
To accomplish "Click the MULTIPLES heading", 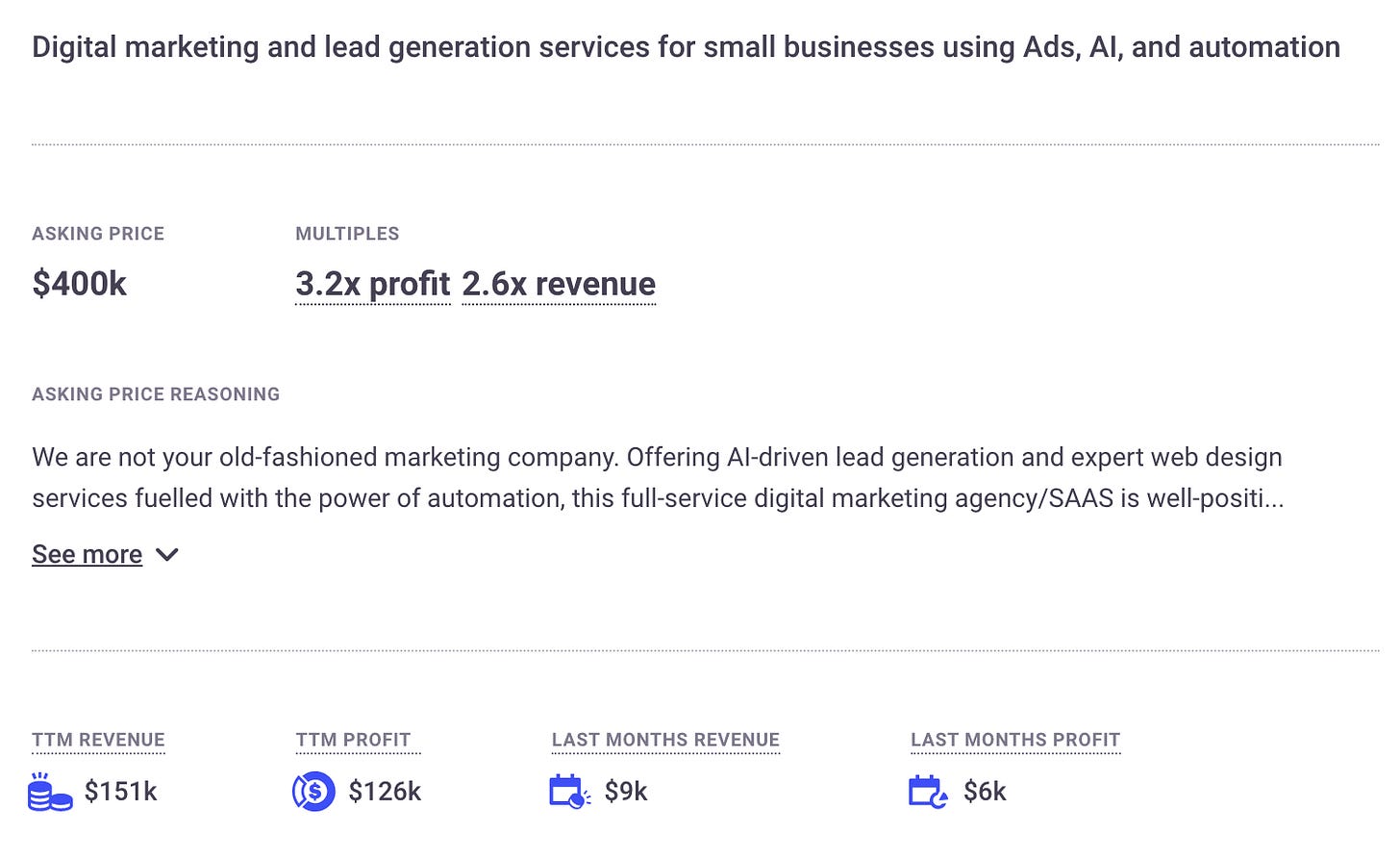I will click(347, 234).
